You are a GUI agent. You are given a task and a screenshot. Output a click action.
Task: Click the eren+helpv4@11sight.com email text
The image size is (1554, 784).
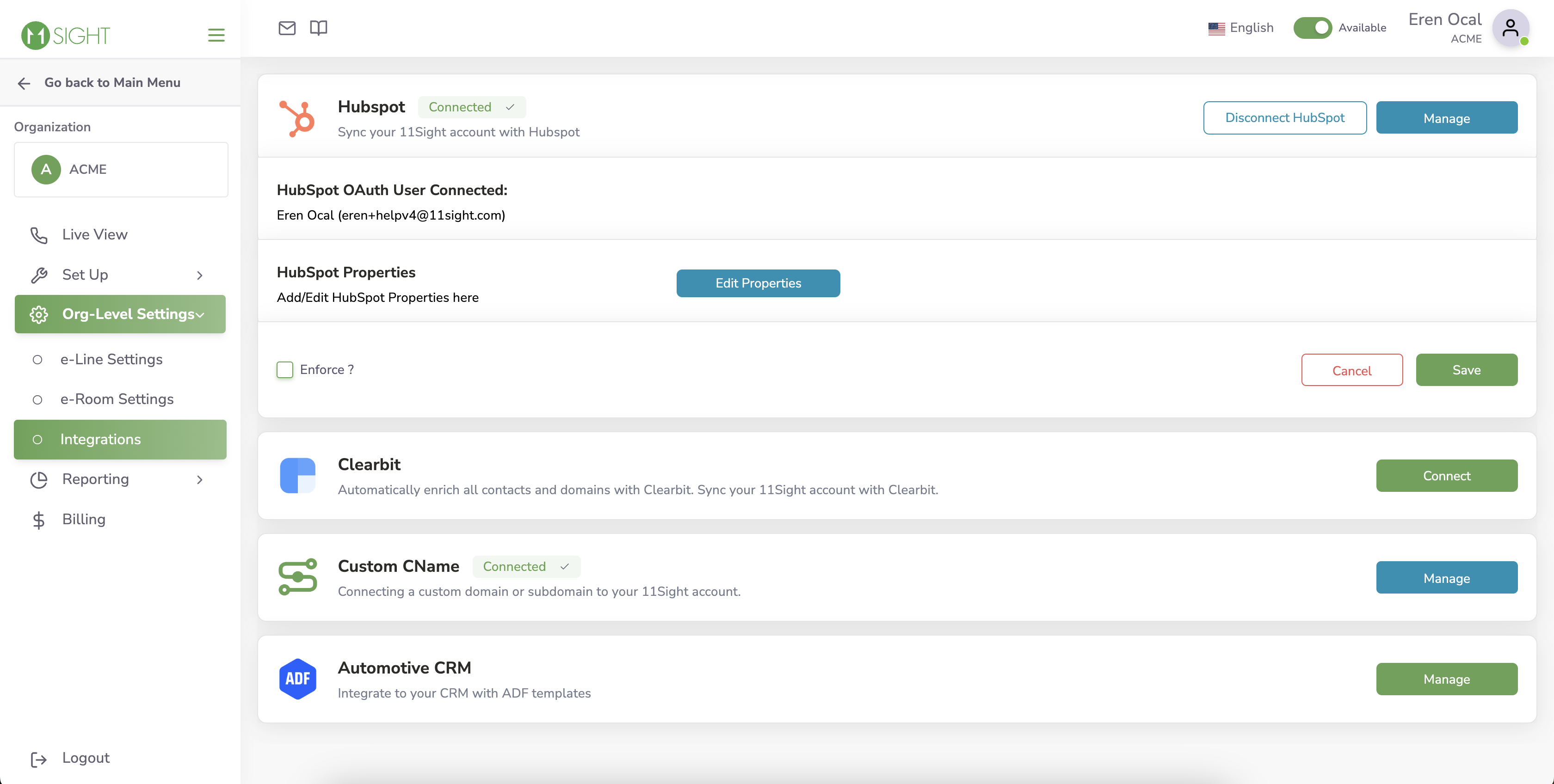422,215
